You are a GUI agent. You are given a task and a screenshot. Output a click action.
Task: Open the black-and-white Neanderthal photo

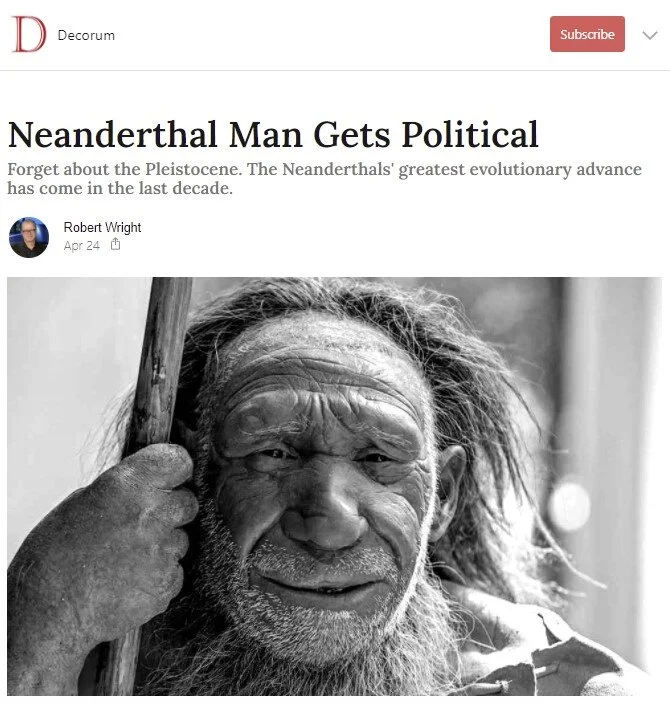tap(334, 486)
